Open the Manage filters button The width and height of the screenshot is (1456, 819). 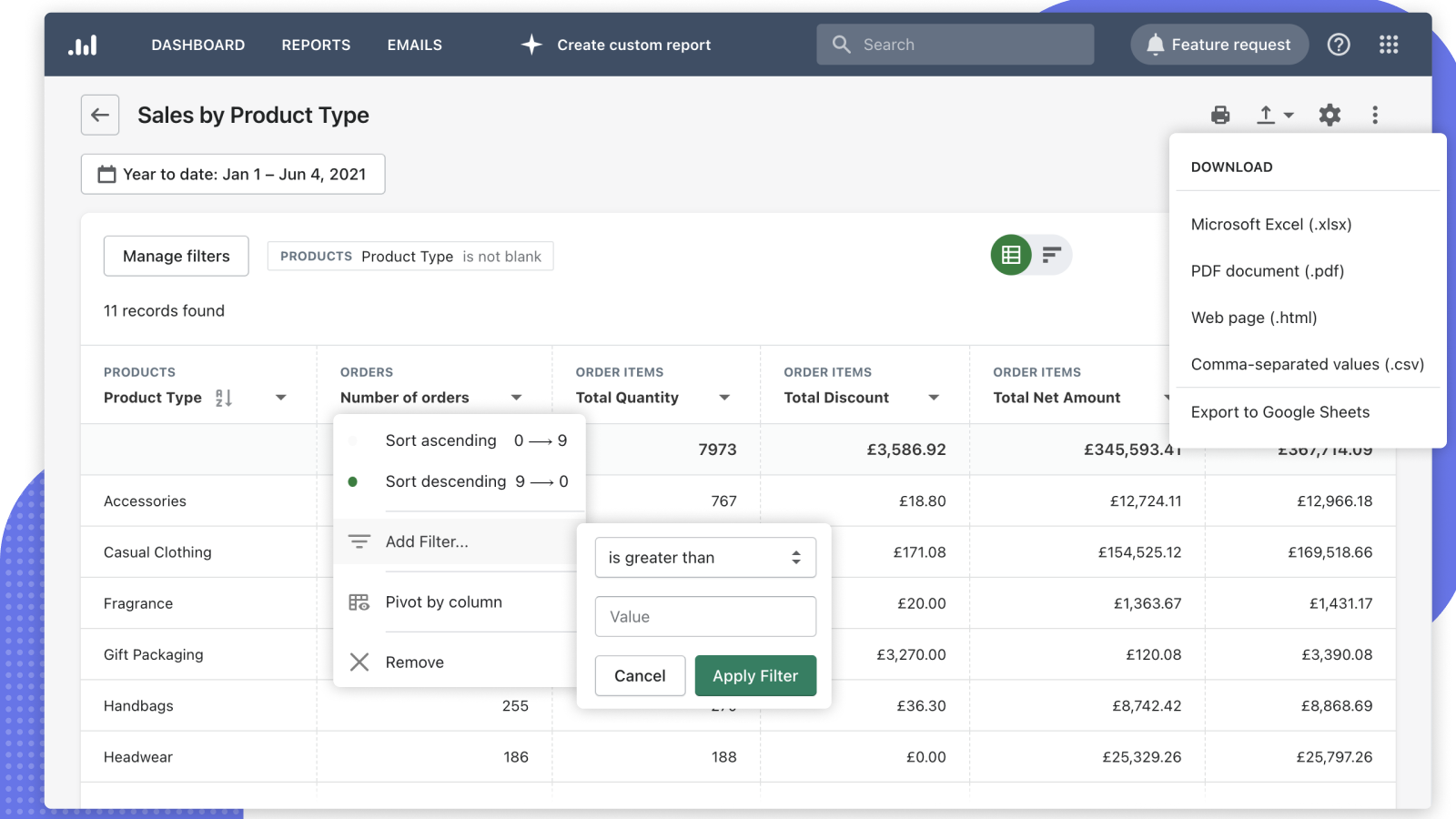click(176, 256)
